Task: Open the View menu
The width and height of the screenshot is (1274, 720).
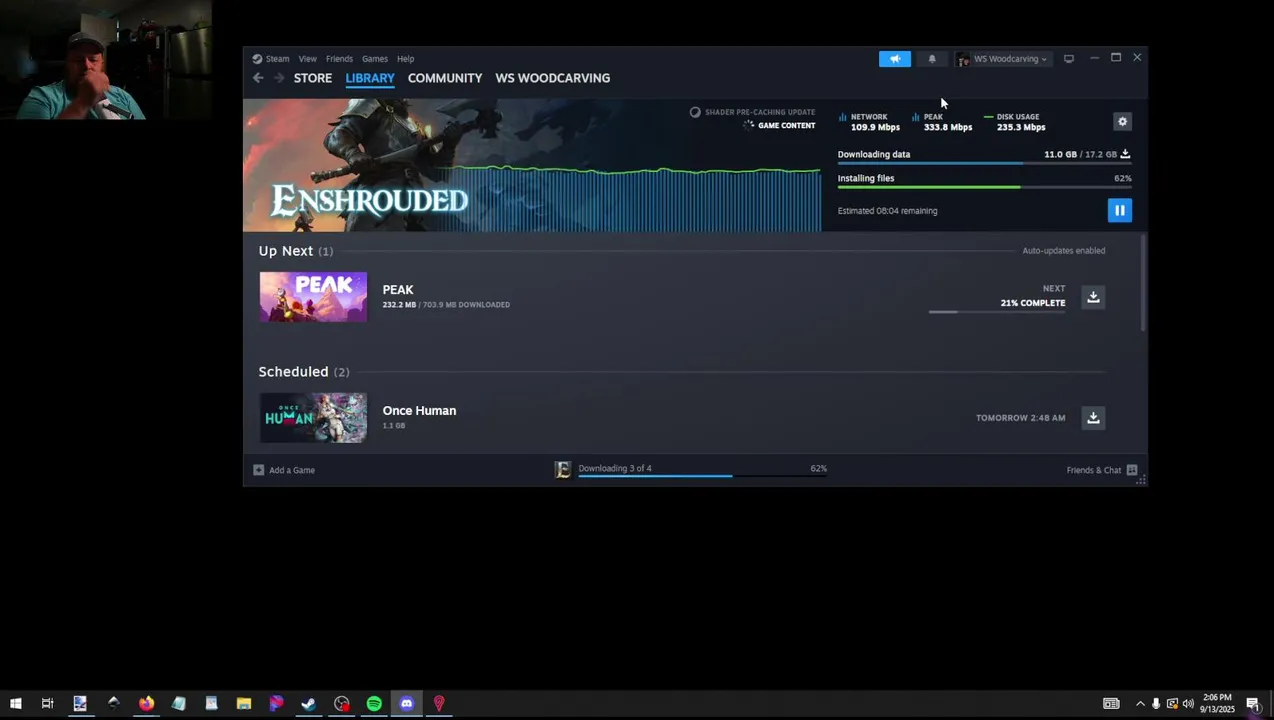Action: (307, 59)
